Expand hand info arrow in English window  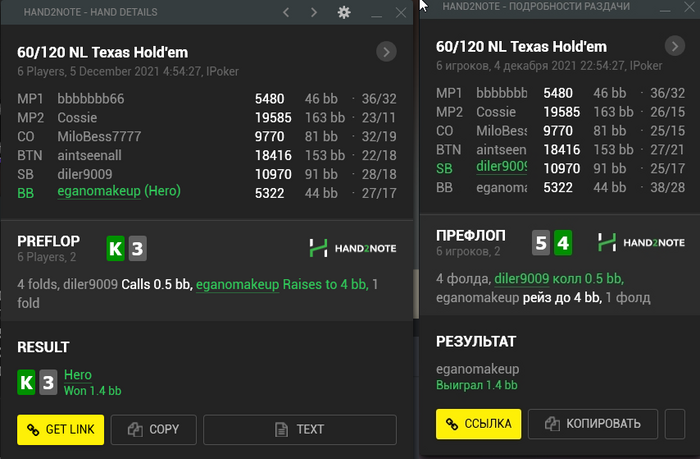pyautogui.click(x=386, y=52)
